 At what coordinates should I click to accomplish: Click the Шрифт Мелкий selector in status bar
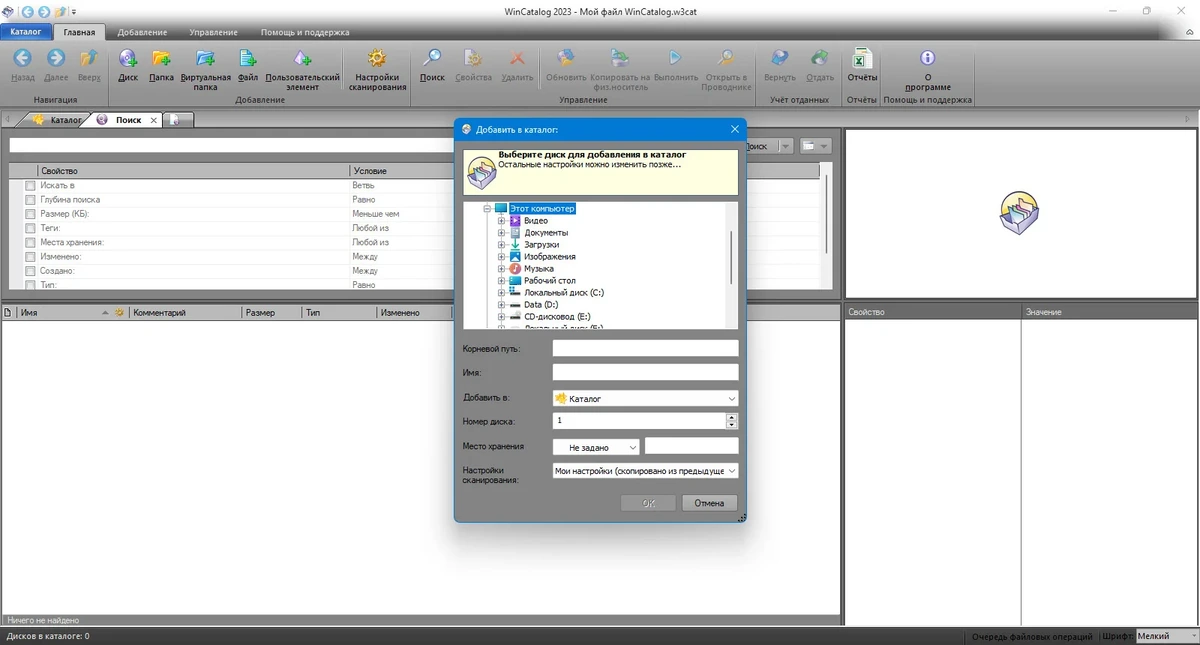[x=1165, y=636]
